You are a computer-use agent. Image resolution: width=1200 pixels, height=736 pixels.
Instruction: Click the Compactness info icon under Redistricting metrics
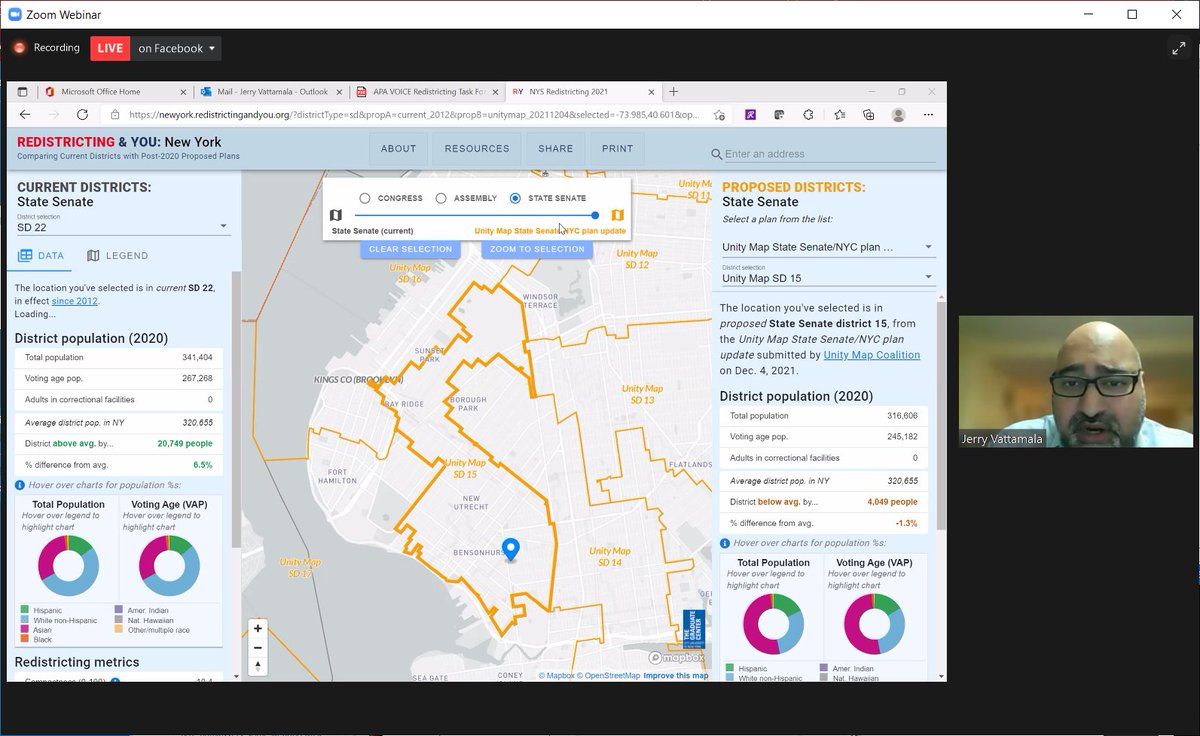point(115,682)
